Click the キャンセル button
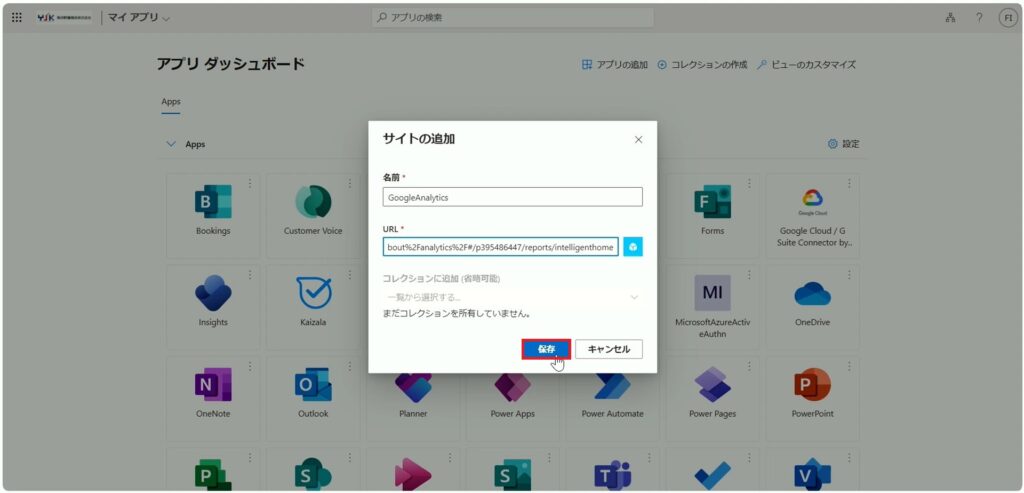Screen dimensions: 1024x493 point(609,349)
